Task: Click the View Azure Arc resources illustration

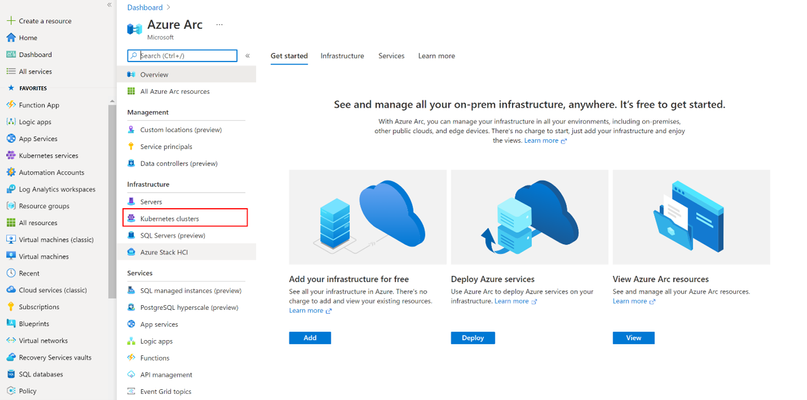Action: point(691,217)
